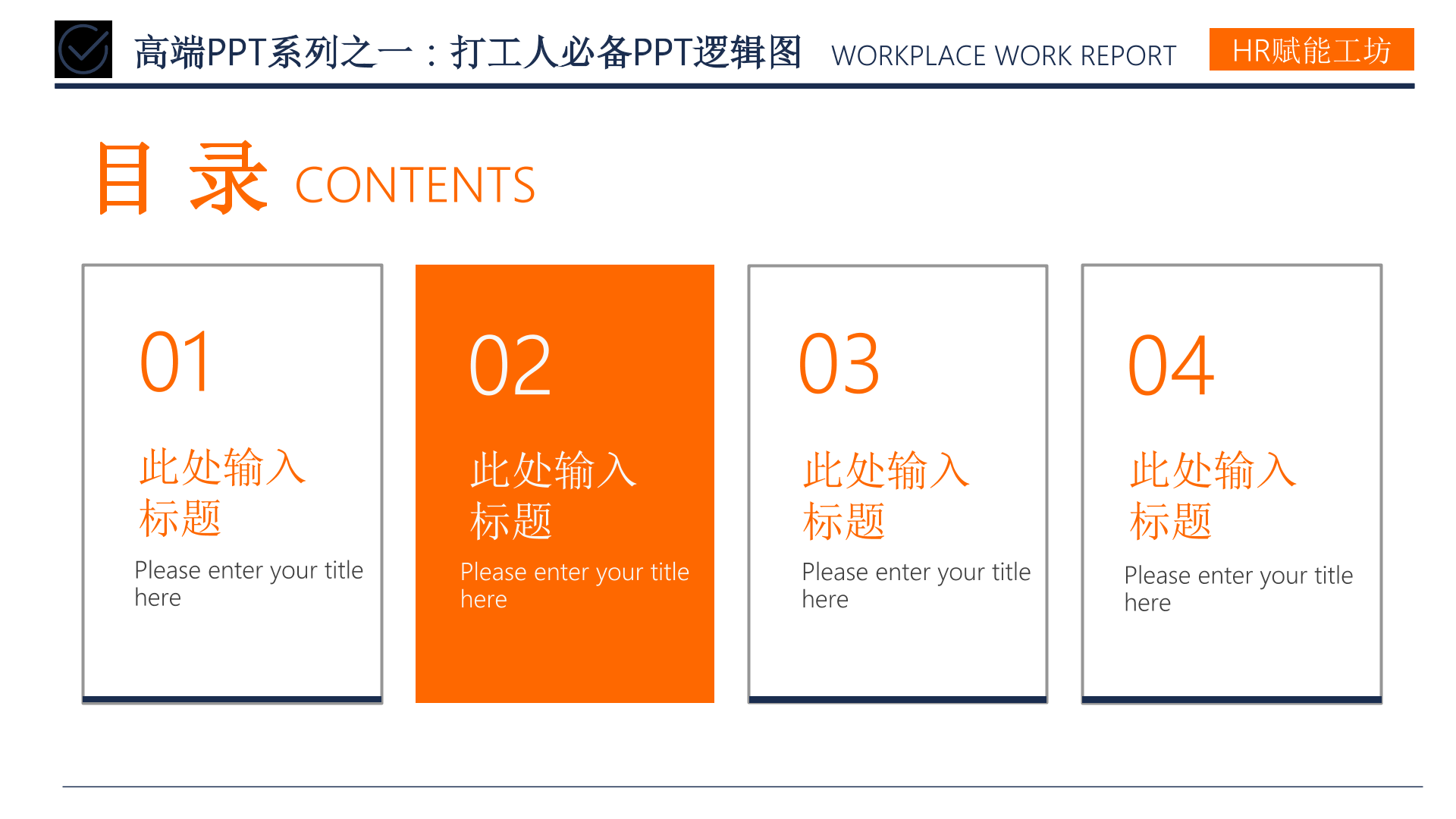The height and width of the screenshot is (819, 1456).
Task: Select the white placeholder text on the orange card
Action: point(574,585)
